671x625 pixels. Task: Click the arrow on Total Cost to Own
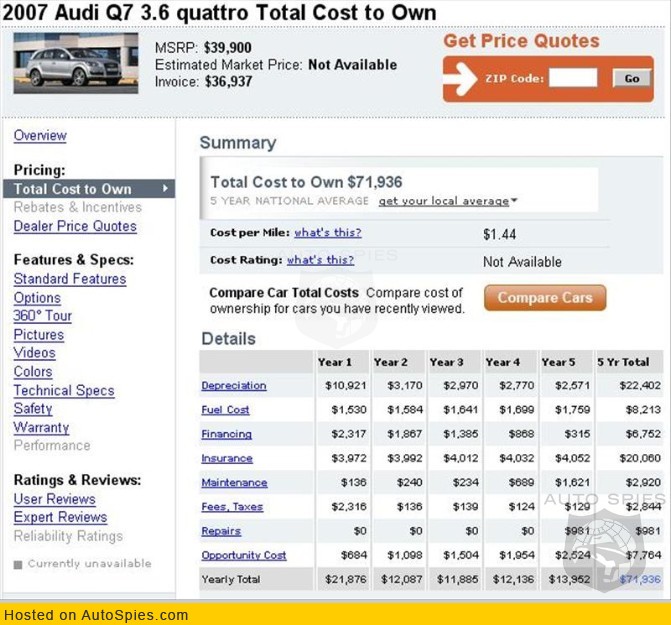165,188
